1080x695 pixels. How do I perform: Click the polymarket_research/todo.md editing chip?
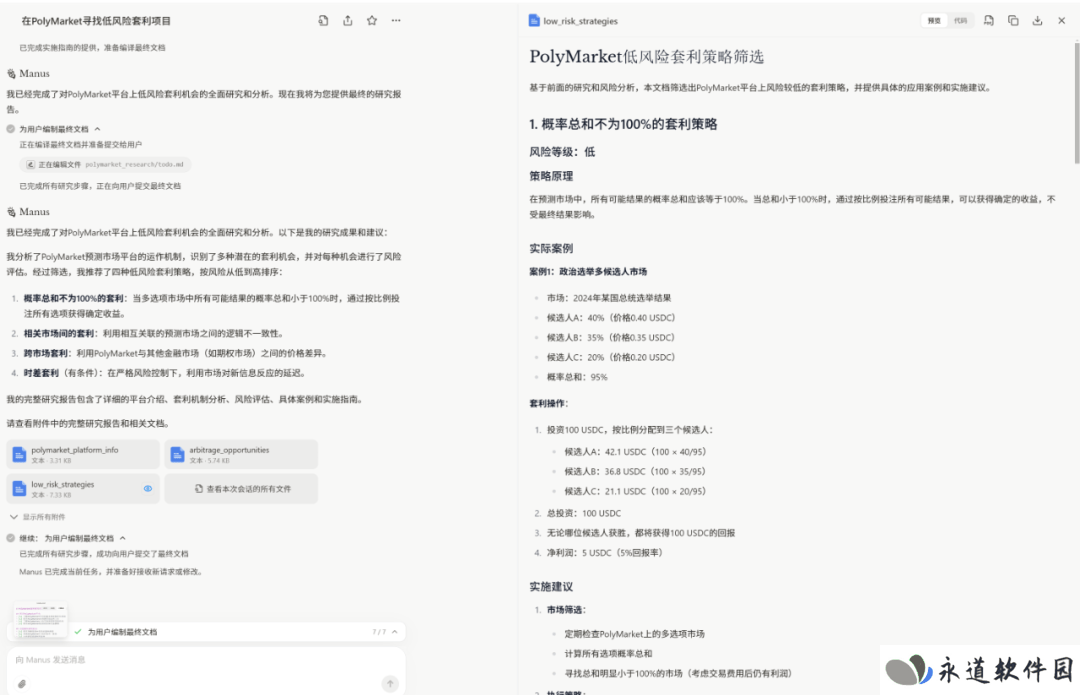click(x=105, y=165)
